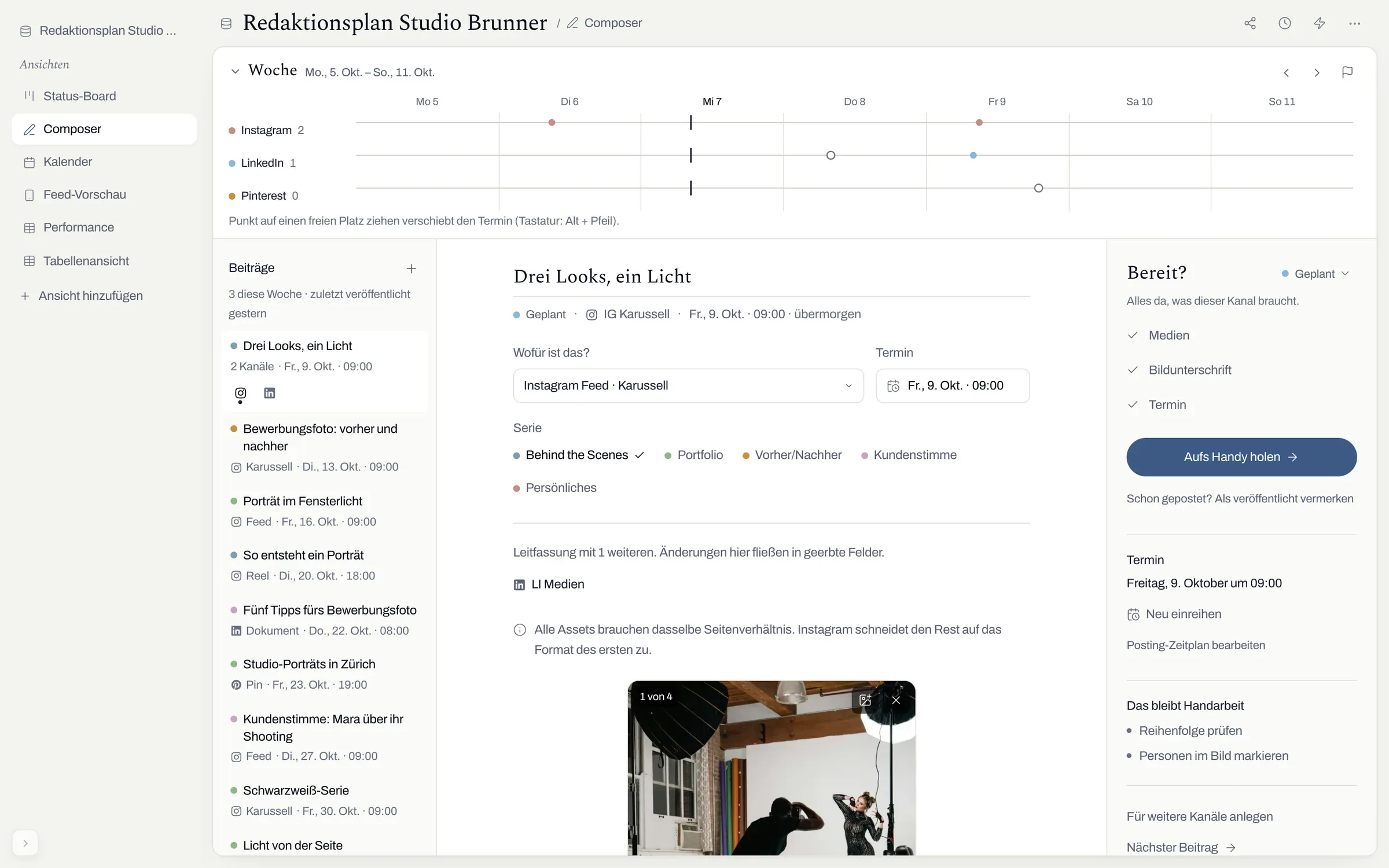This screenshot has height=868, width=1389.
Task: Remove the photo with X icon
Action: point(896,700)
